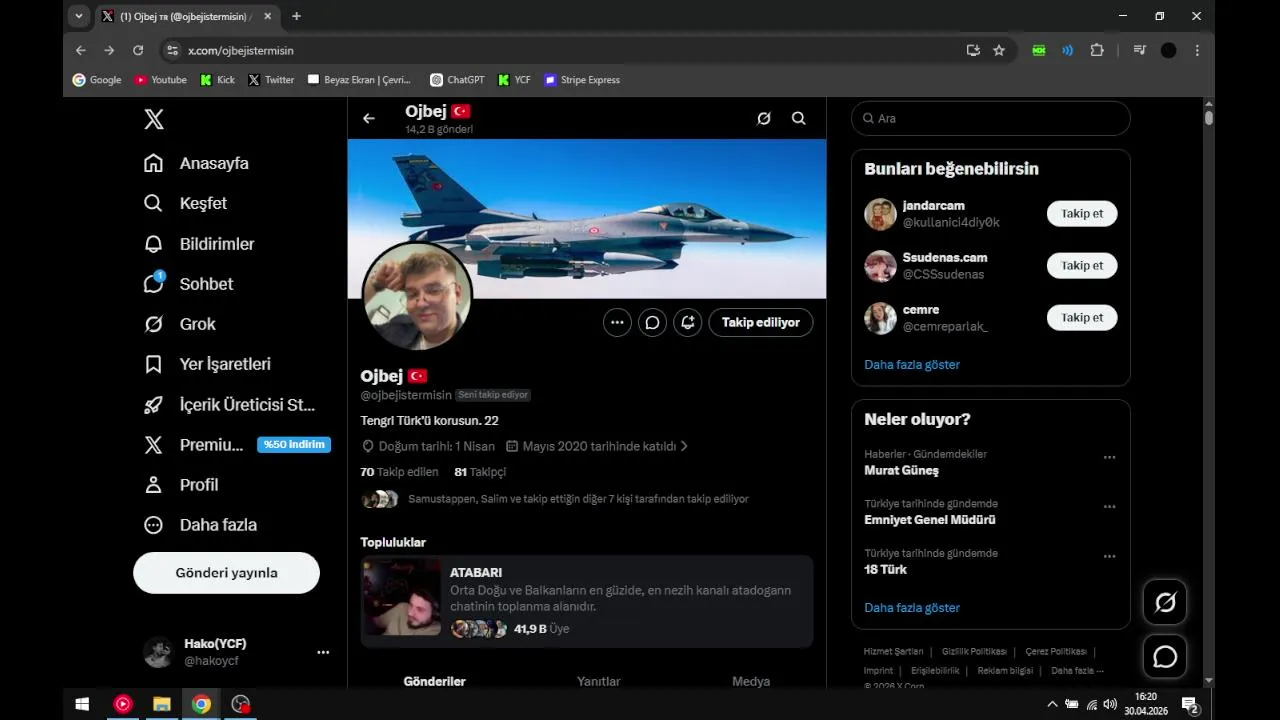Open Murat Güneş trend options dots
This screenshot has height=720, width=1280.
[x=1109, y=457]
